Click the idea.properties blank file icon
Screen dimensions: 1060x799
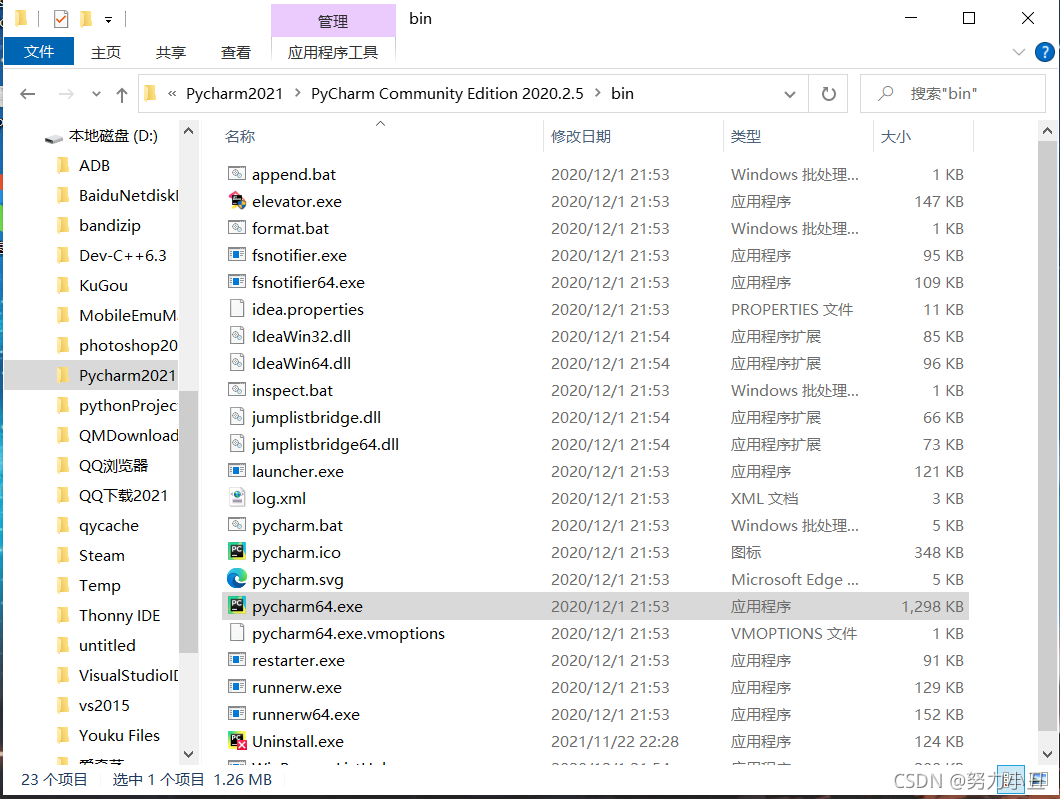(x=237, y=309)
